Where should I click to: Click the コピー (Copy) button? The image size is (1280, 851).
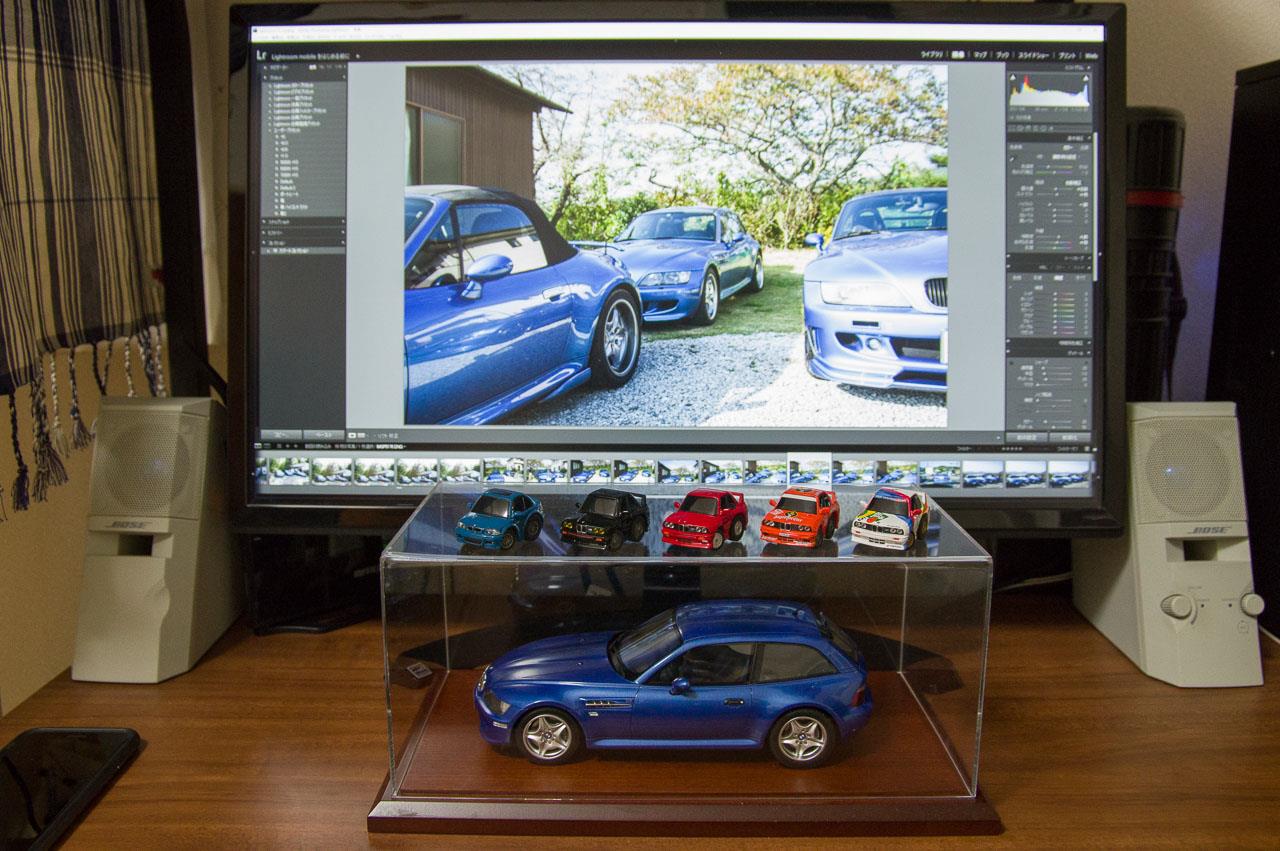pos(282,435)
